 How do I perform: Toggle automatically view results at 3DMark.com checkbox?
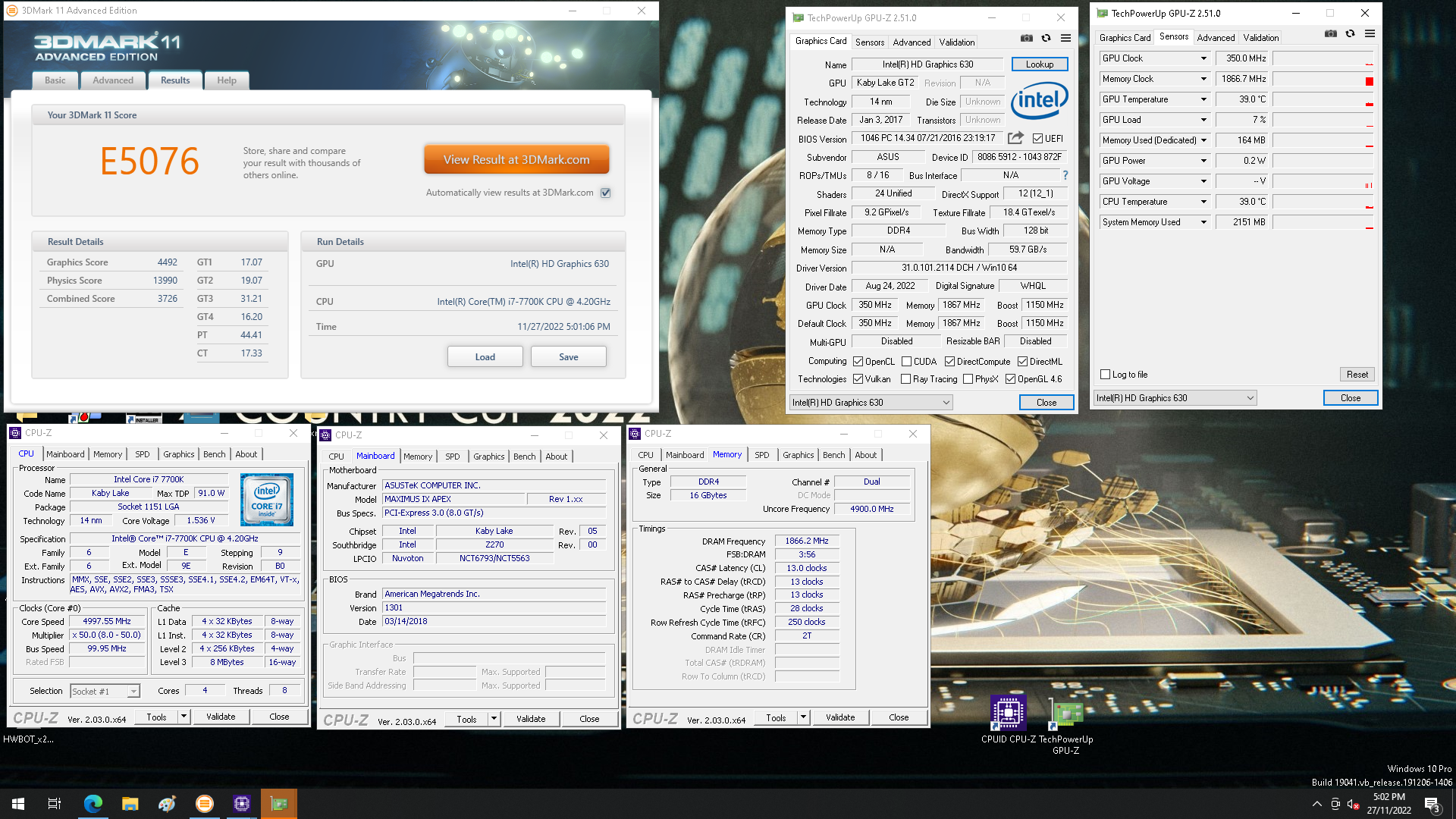pos(606,193)
